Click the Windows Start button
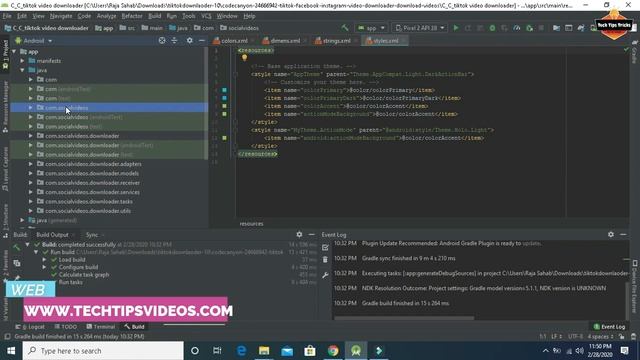The height and width of the screenshot is (360, 640). pyautogui.click(x=11, y=351)
